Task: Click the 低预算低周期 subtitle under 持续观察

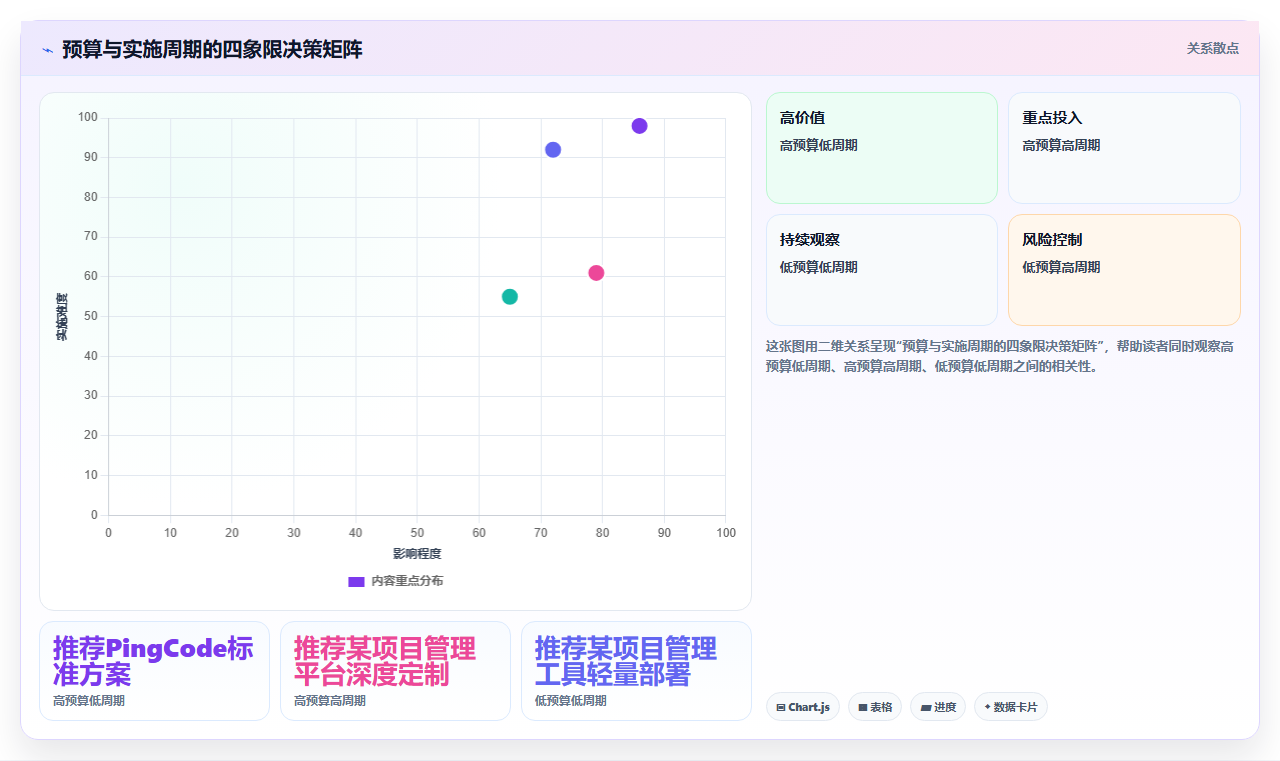Action: point(818,268)
